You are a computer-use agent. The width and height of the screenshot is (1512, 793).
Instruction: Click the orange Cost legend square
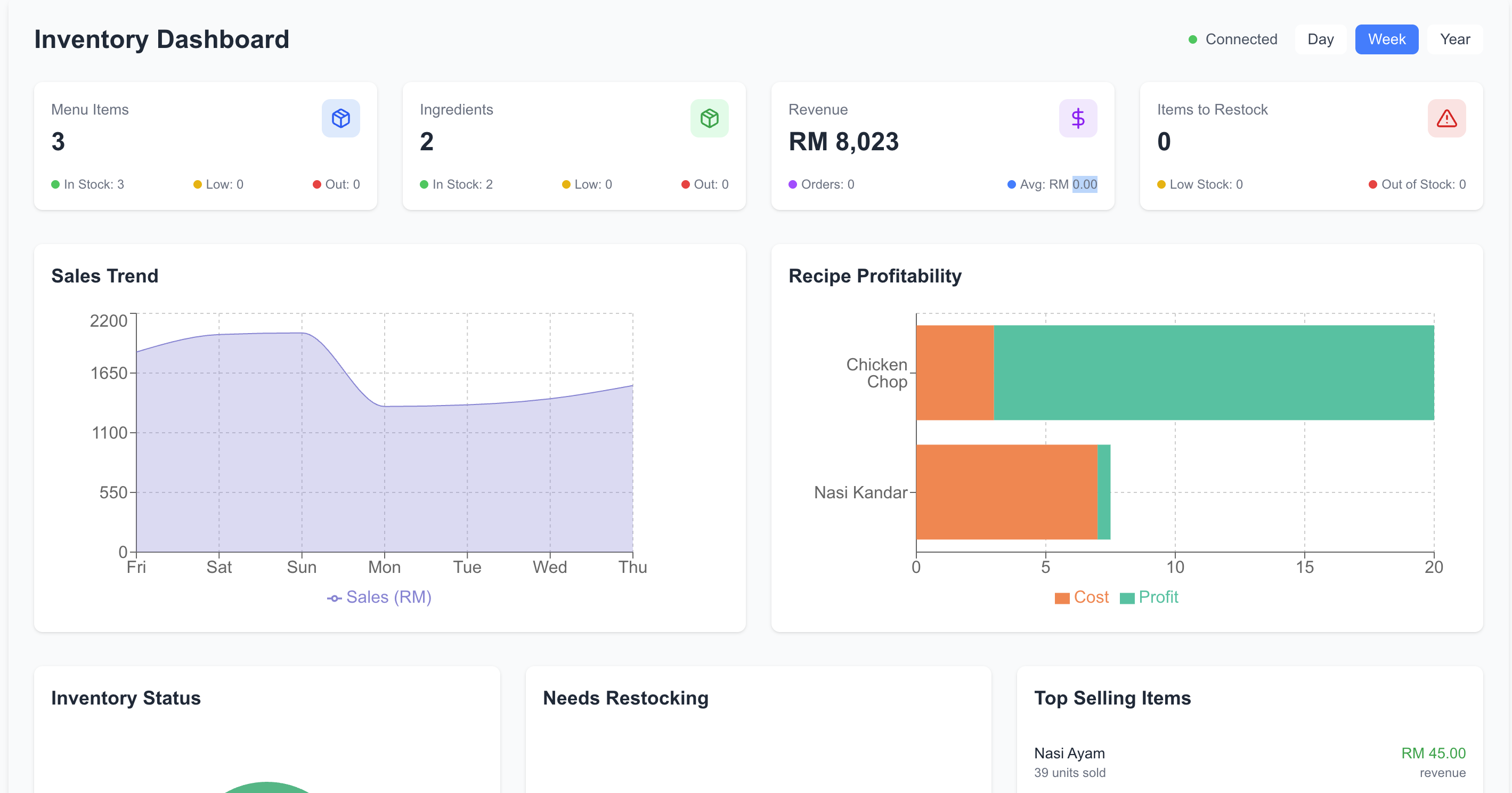tap(1061, 598)
